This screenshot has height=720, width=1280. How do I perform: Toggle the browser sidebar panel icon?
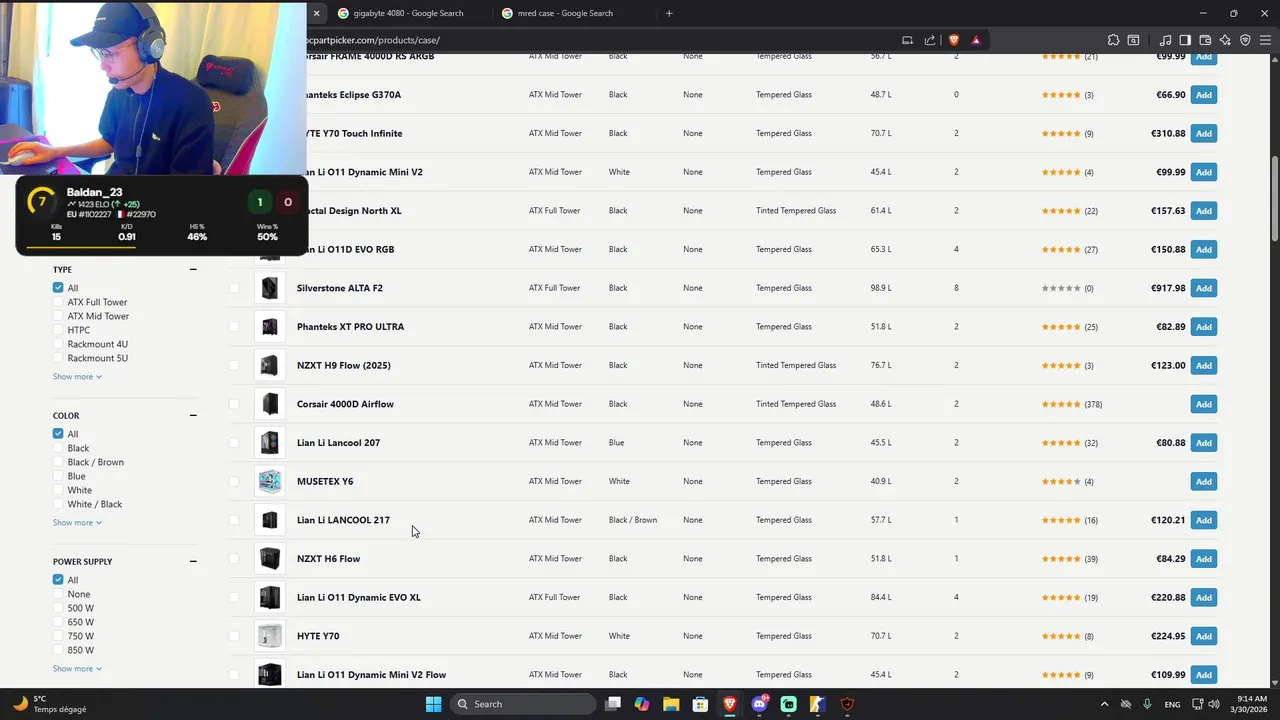click(x=1185, y=40)
